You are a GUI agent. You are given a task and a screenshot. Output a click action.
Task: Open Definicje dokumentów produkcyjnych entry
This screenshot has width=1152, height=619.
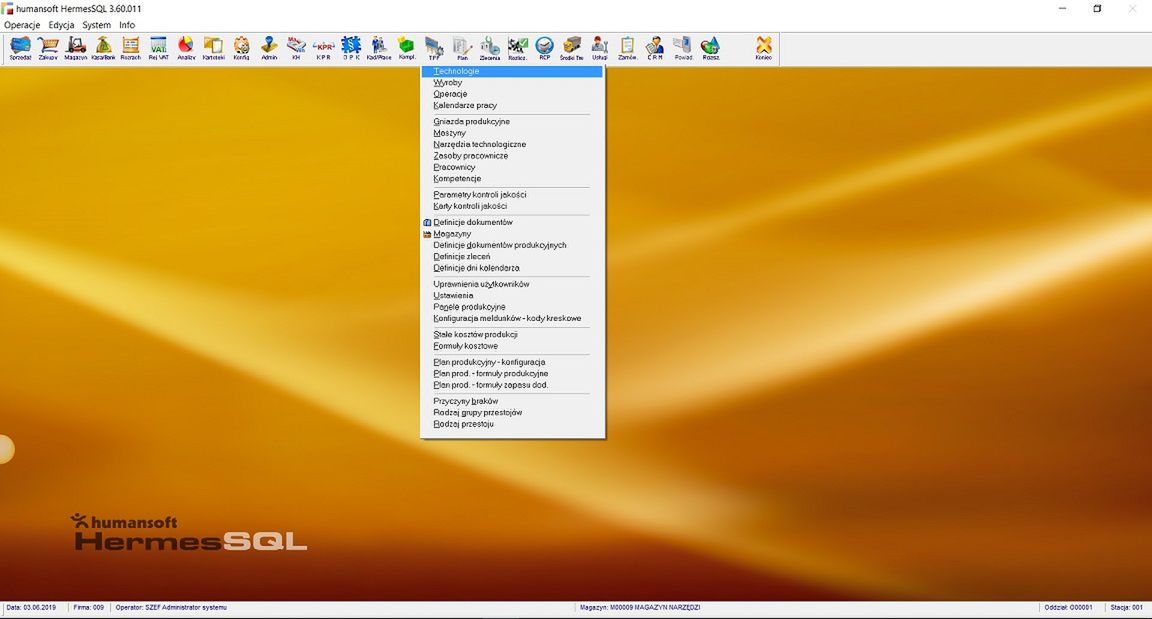[x=512, y=245]
